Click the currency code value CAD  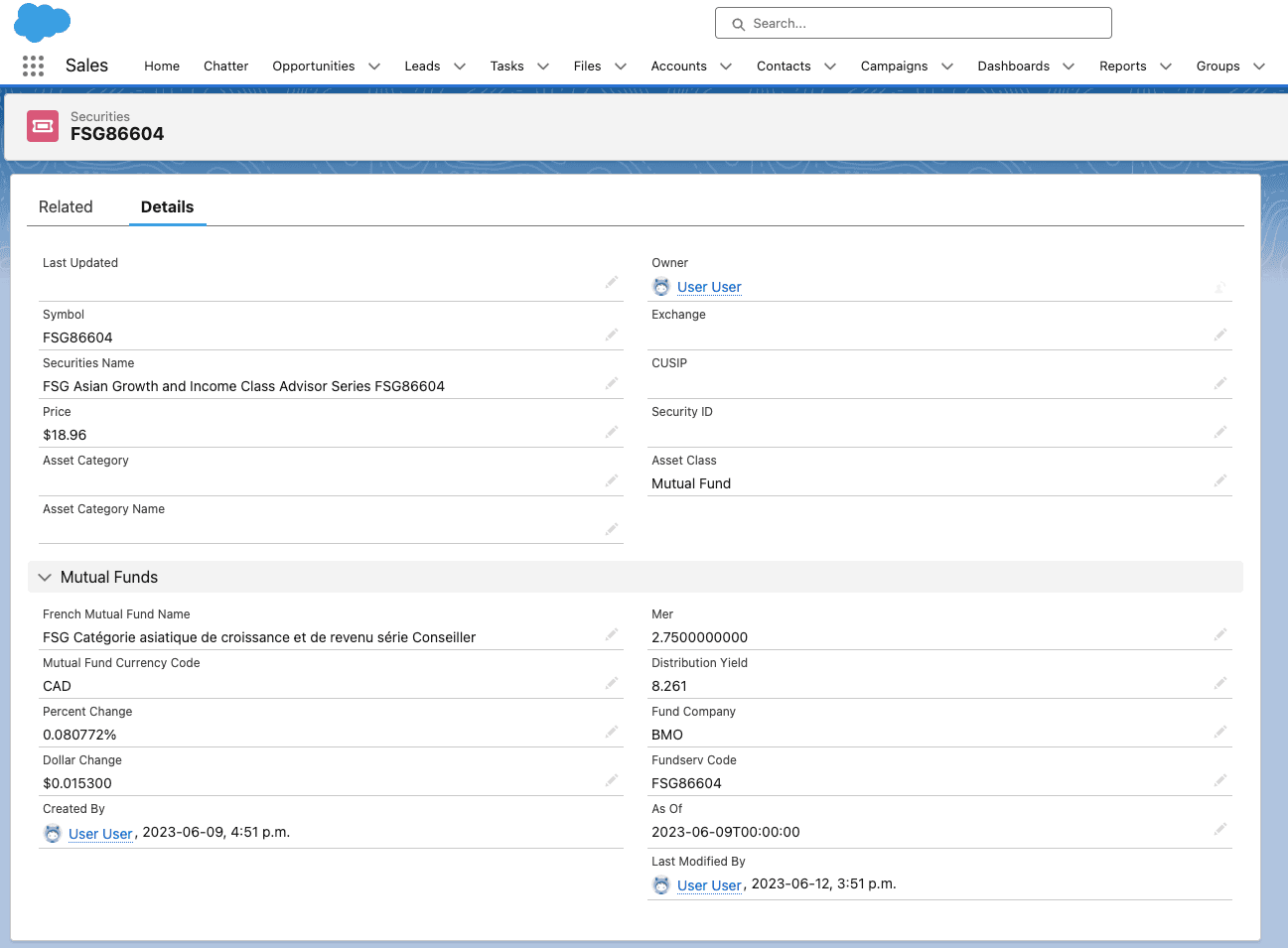click(57, 686)
